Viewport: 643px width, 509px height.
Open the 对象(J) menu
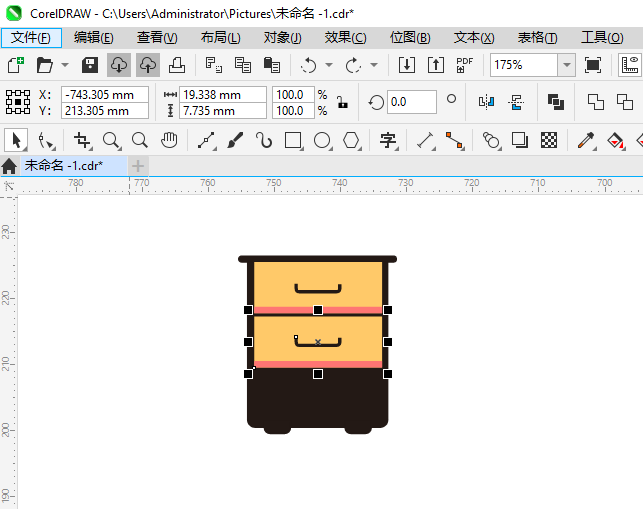coord(283,38)
